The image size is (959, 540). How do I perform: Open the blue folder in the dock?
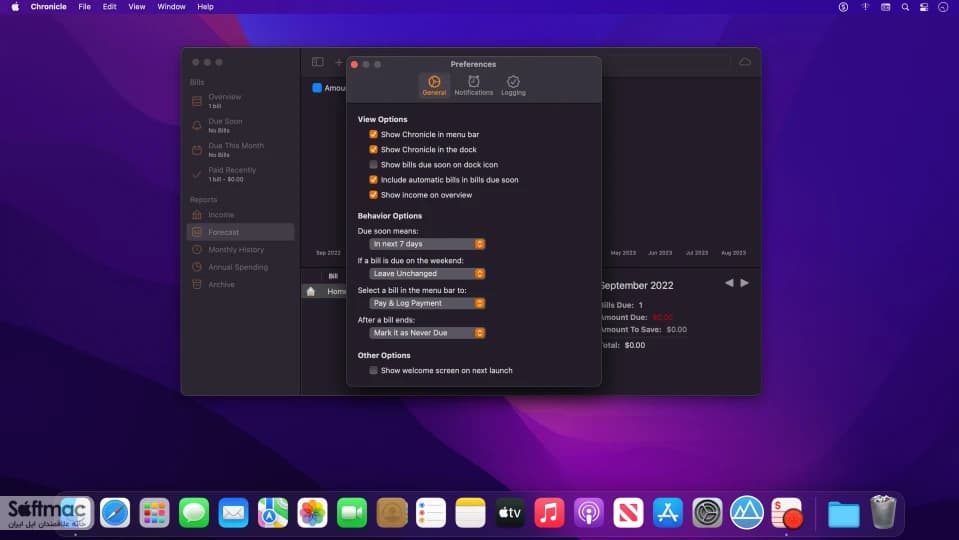pos(843,514)
